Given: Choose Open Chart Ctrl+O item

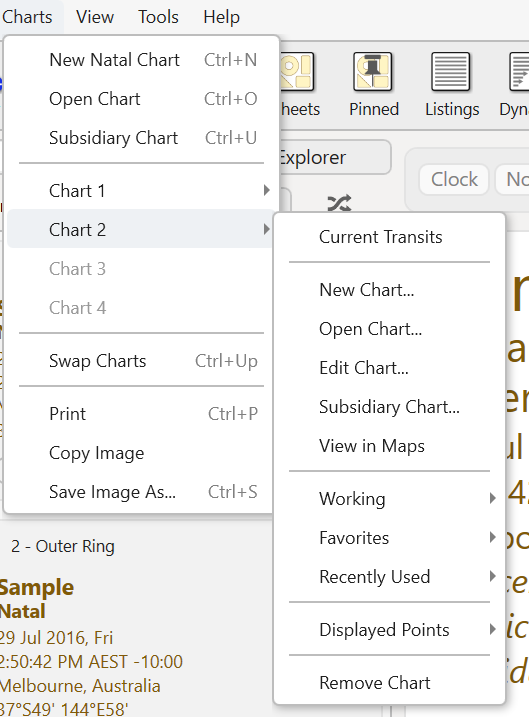Looking at the screenshot, I should [x=141, y=99].
